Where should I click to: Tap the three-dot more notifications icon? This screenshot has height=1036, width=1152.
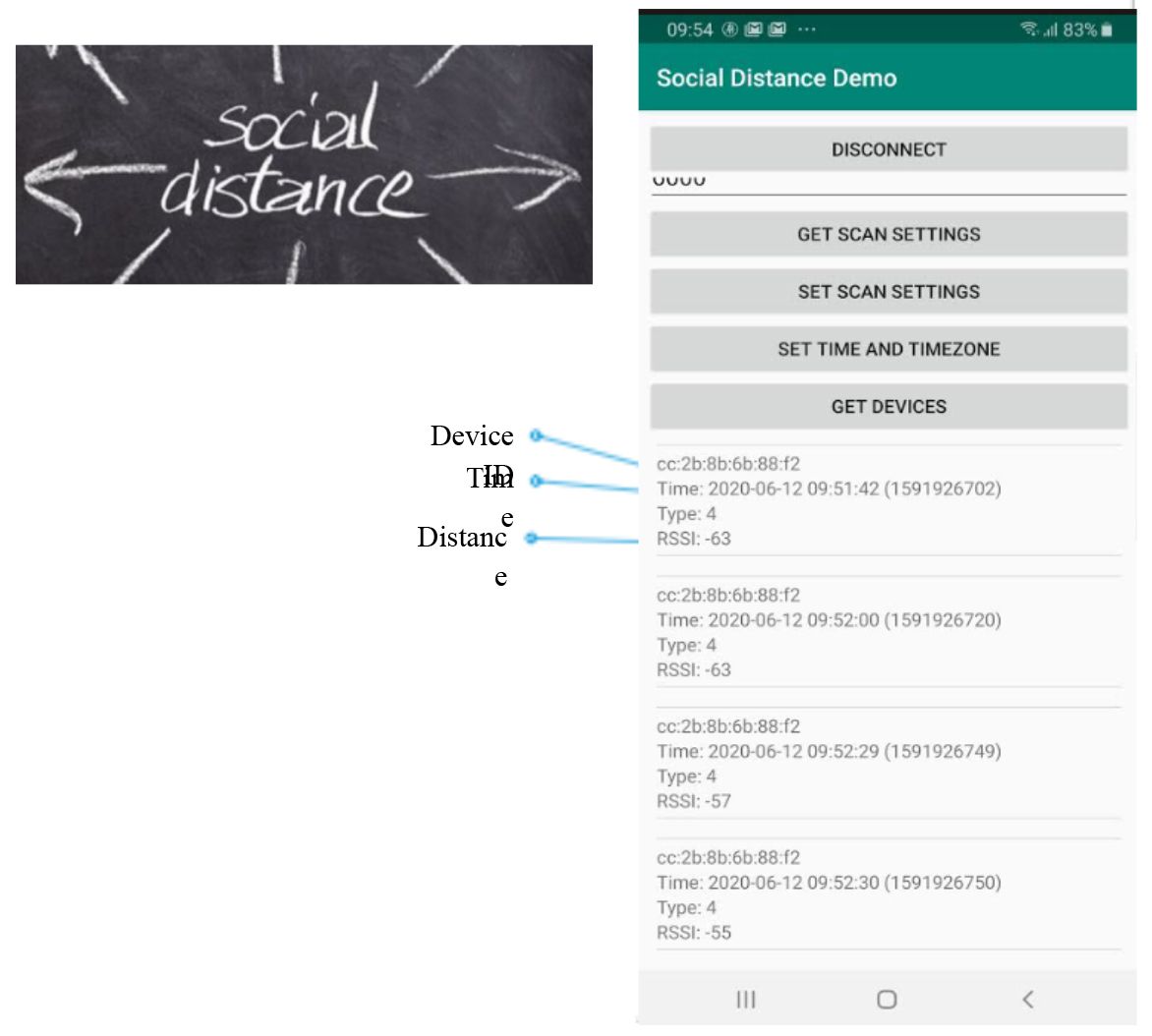pos(806,29)
